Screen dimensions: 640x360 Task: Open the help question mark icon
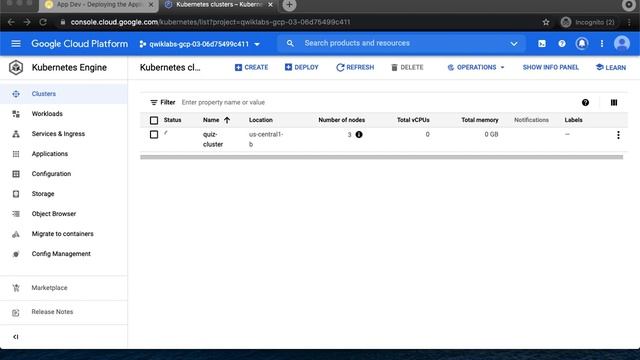click(x=562, y=44)
